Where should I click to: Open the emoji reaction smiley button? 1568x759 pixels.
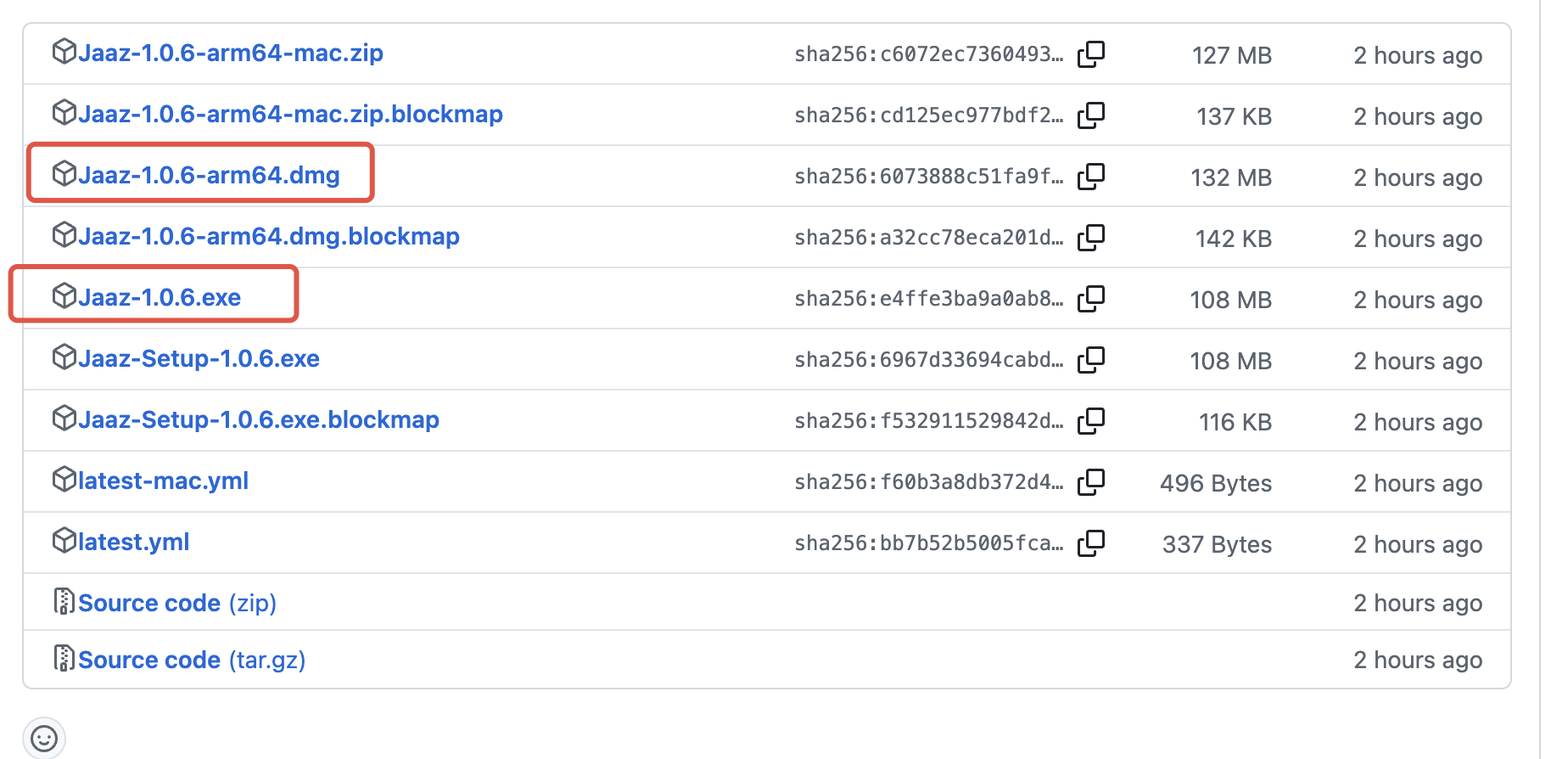coord(44,738)
